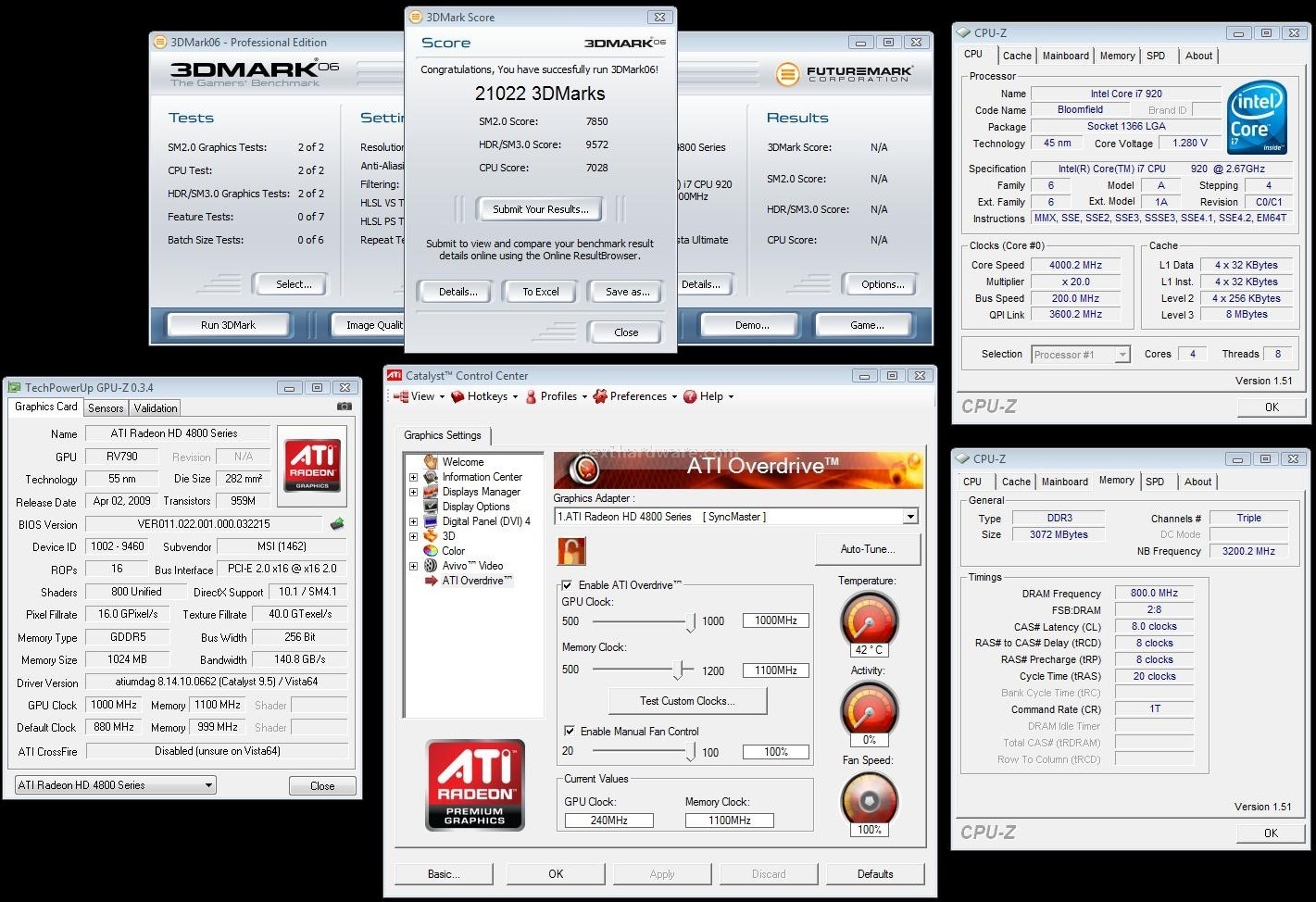Open the Cache tab in upper CPU-Z
Image resolution: width=1316 pixels, height=902 pixels.
1017,56
